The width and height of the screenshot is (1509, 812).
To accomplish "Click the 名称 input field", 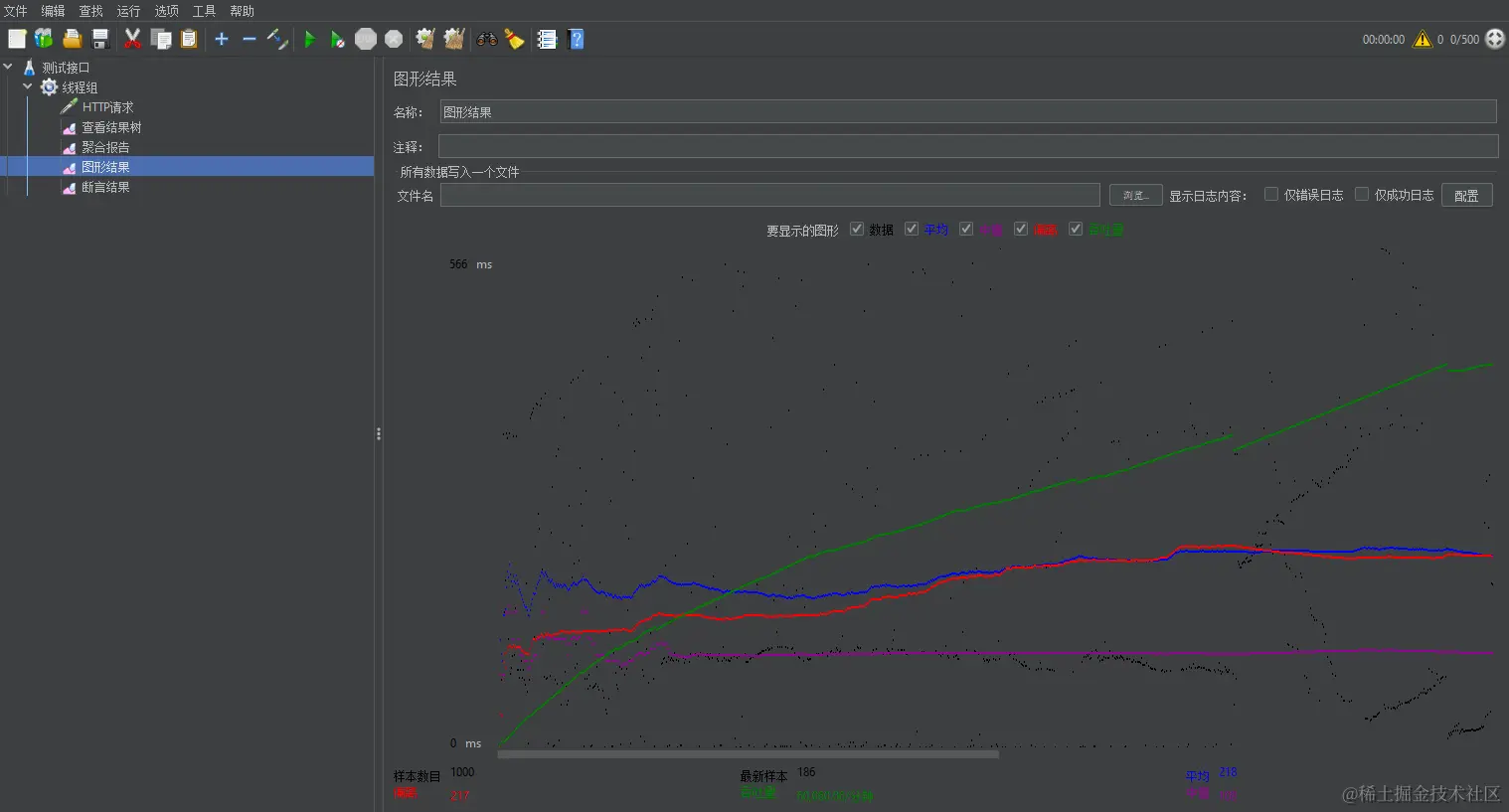I will 967,112.
